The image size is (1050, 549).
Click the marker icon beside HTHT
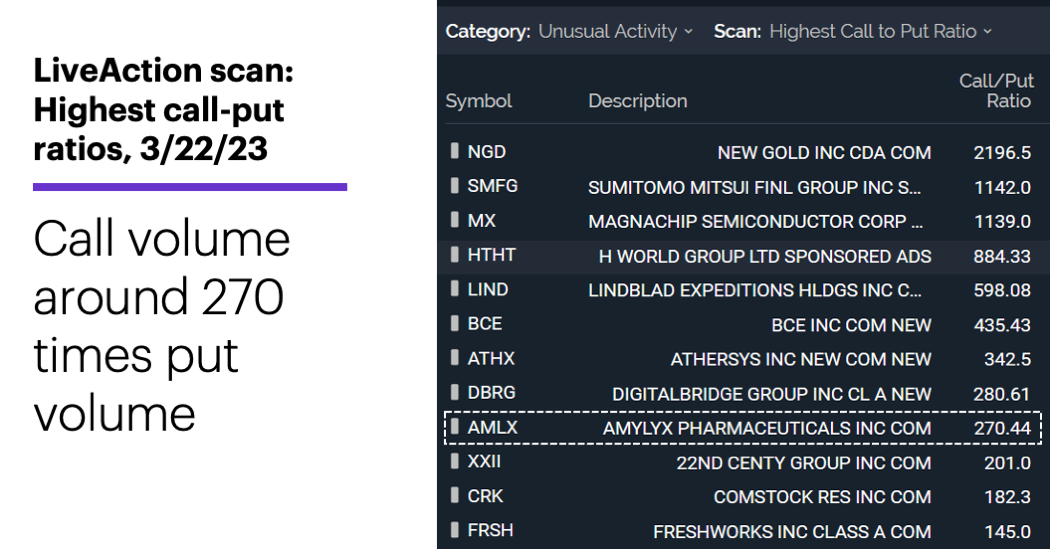[455, 254]
